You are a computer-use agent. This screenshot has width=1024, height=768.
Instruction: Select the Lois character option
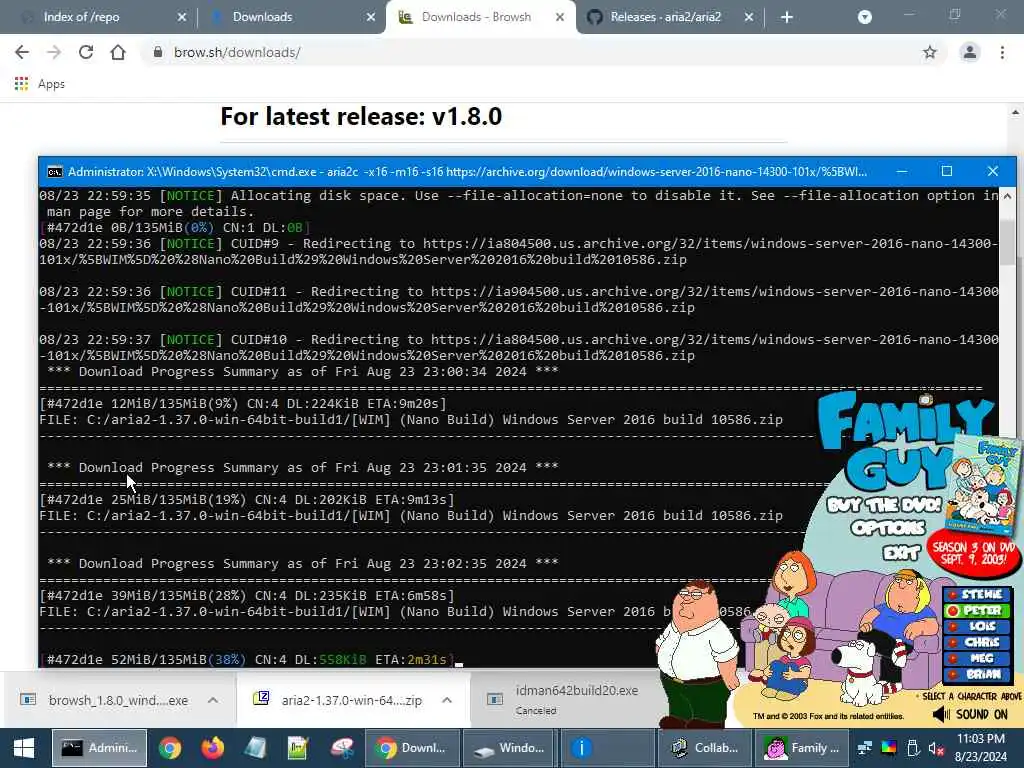[x=977, y=626]
